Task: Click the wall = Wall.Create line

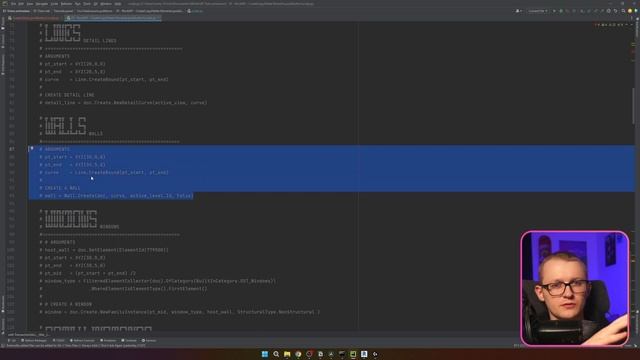Action: (x=116, y=196)
